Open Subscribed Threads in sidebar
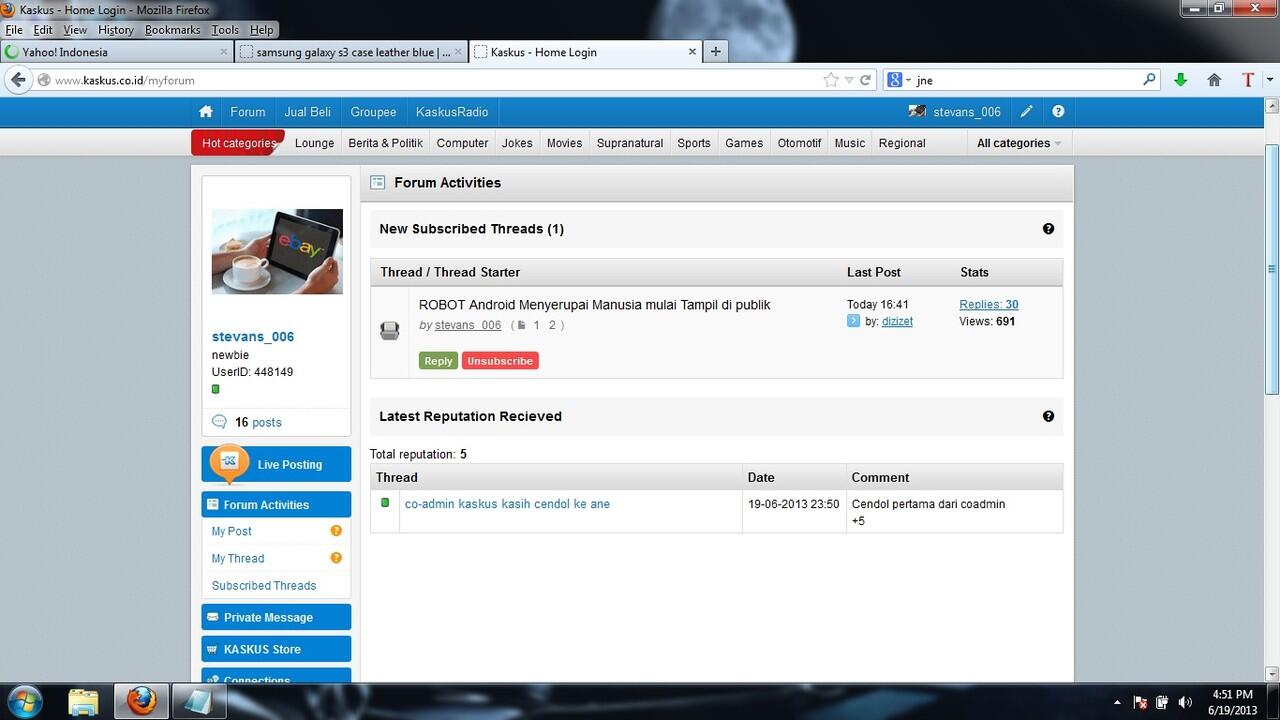The image size is (1280, 720). click(264, 585)
